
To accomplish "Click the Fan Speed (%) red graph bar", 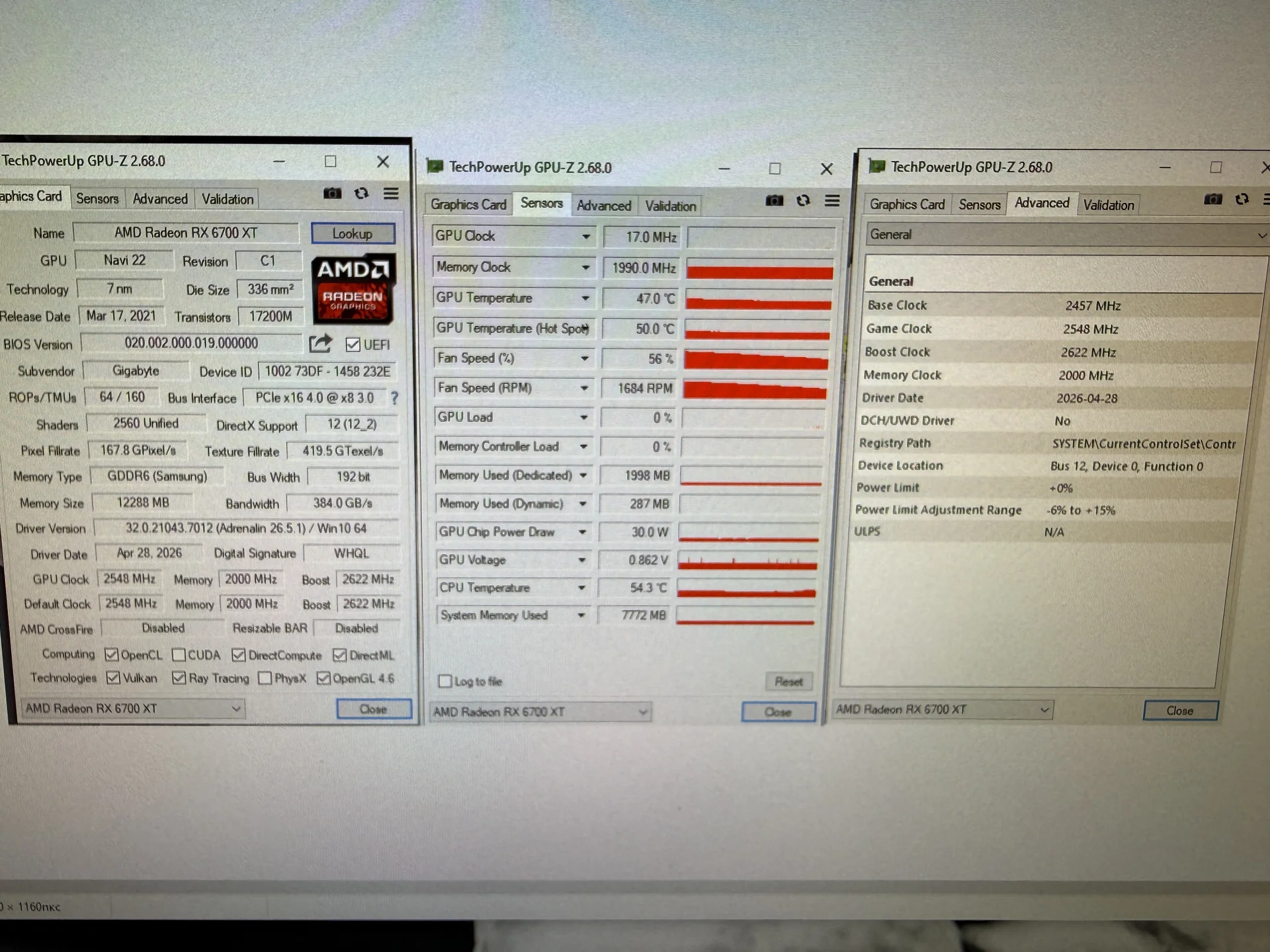I will pos(756,359).
